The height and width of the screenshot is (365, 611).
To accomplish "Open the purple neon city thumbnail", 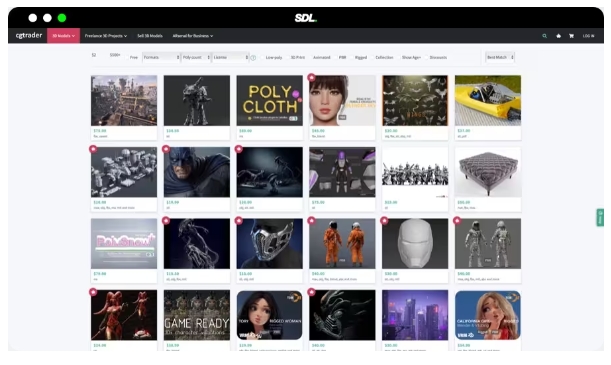I will [x=415, y=315].
